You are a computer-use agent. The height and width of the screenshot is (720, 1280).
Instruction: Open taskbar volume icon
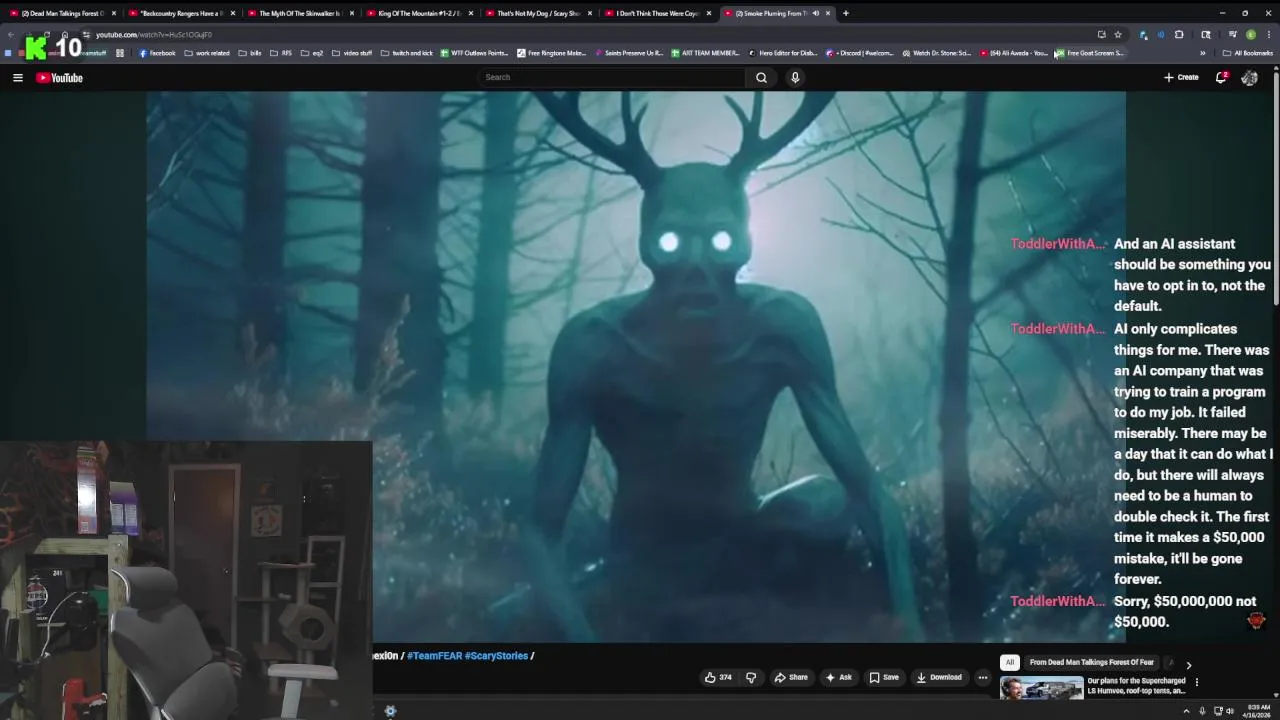tap(1229, 711)
